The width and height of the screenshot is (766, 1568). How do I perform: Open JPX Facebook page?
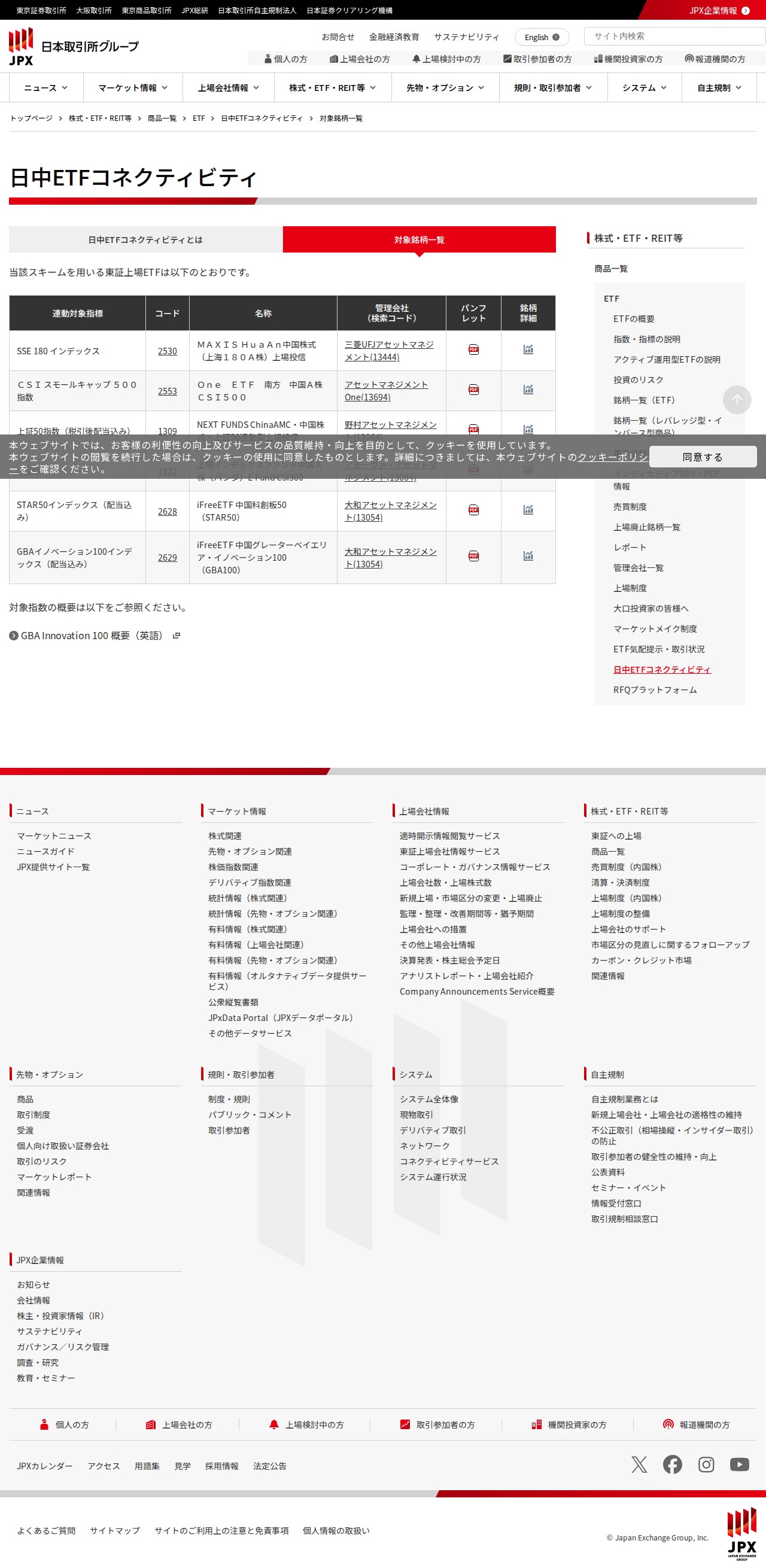[672, 1464]
